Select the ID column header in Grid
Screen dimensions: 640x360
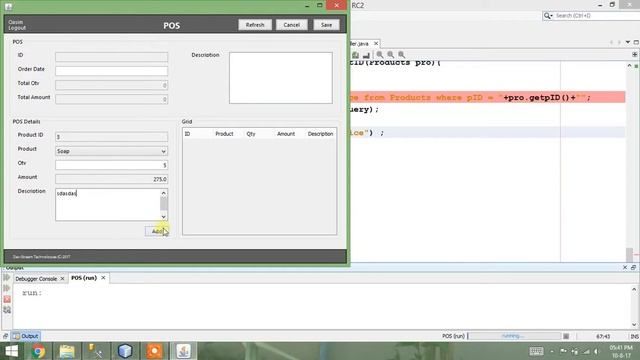(x=187, y=134)
